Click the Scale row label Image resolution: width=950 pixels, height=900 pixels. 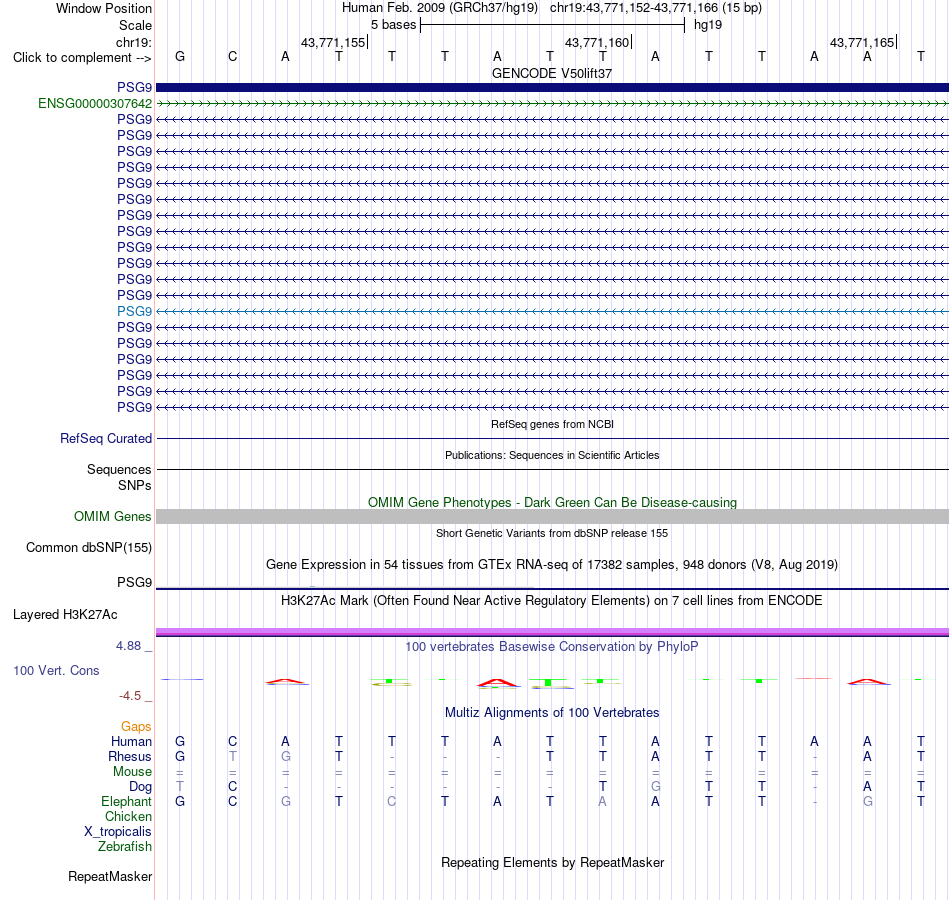[x=135, y=25]
